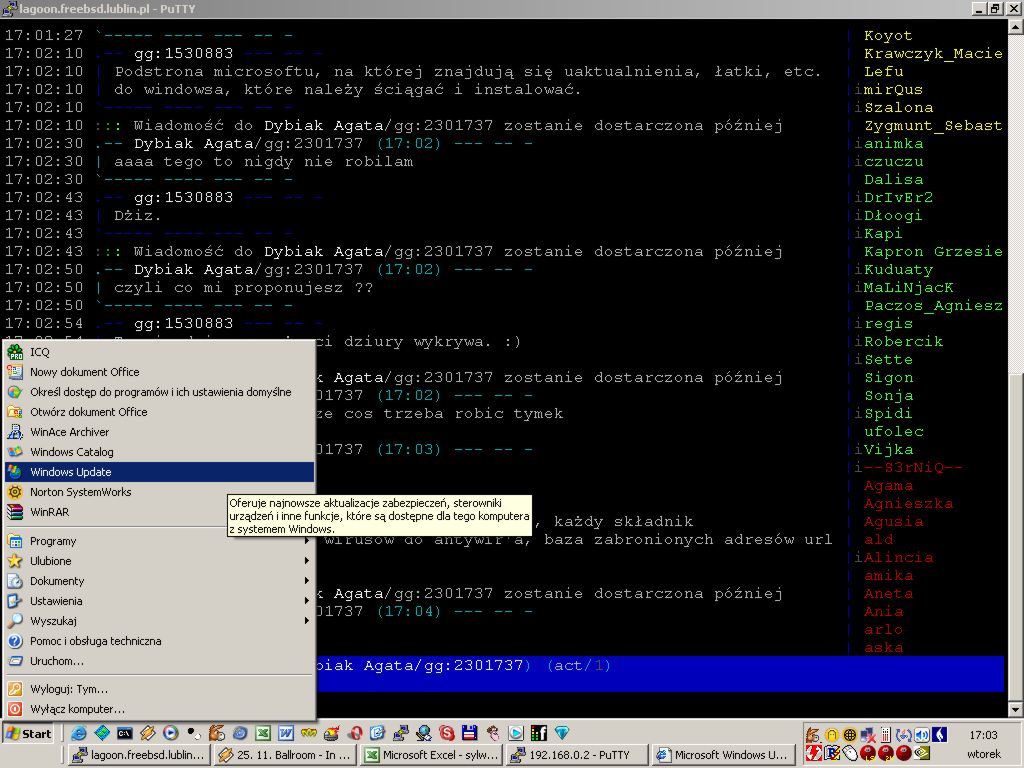Screen dimensions: 1024x768
Task: Open 'Pomoc i obsługa techniczna' entry
Action: click(159, 641)
